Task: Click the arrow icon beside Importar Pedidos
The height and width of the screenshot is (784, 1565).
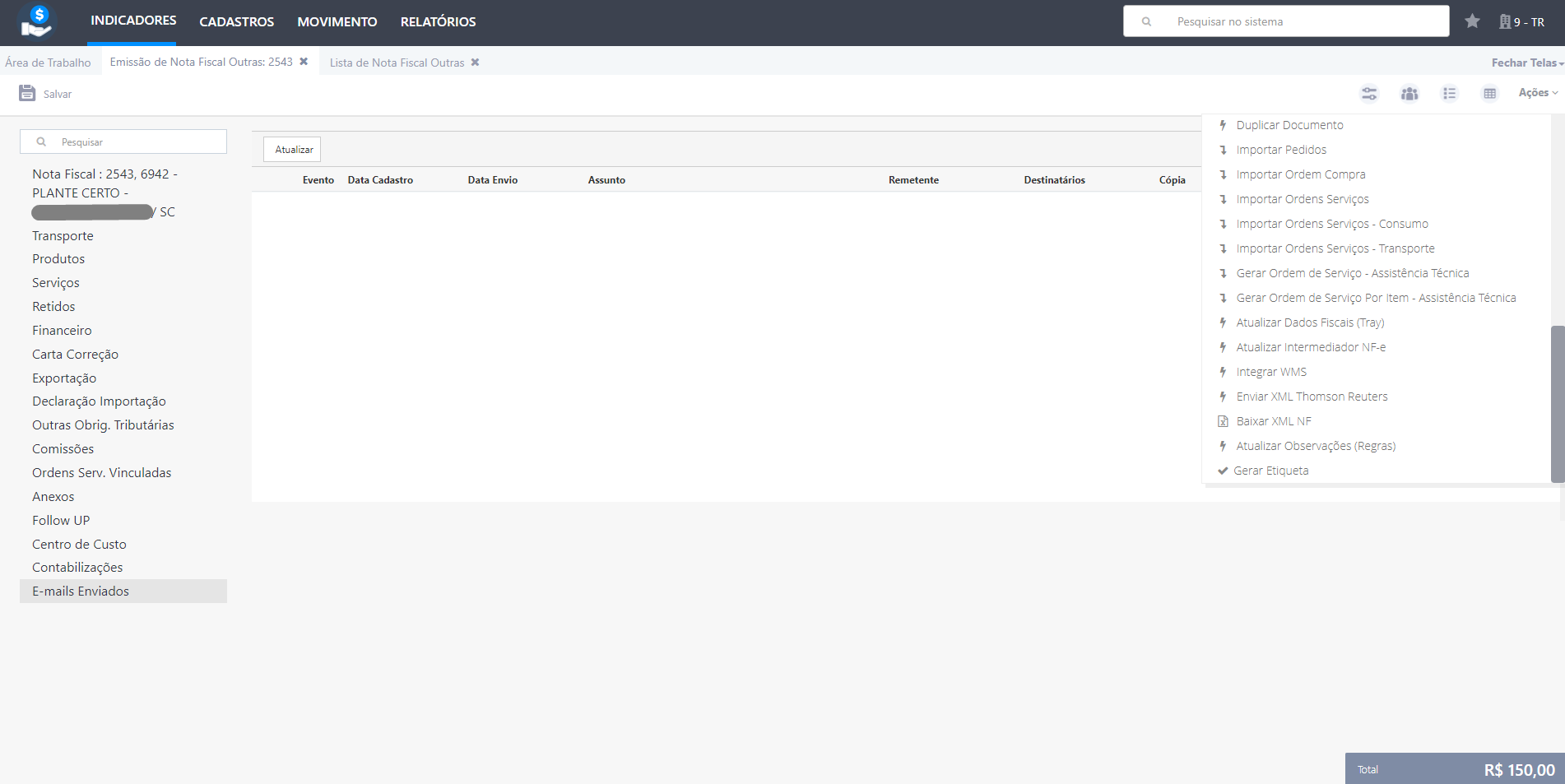Action: [1223, 150]
